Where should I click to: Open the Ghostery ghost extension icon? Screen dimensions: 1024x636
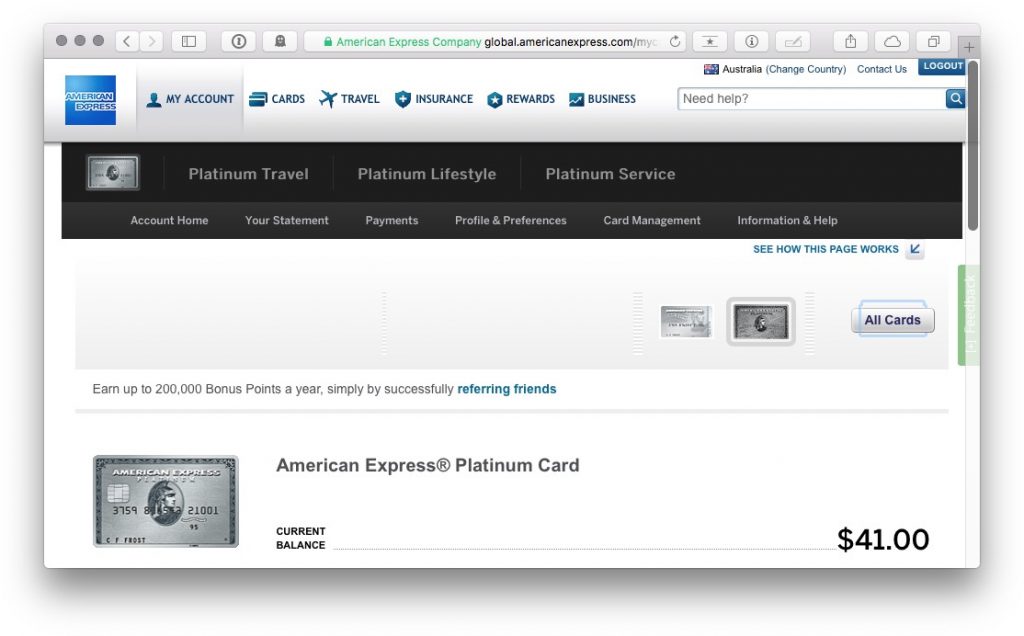280,41
